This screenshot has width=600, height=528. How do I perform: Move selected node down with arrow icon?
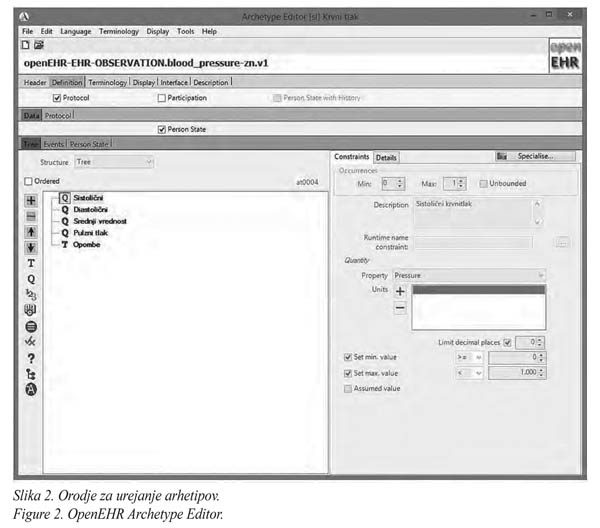[31, 248]
